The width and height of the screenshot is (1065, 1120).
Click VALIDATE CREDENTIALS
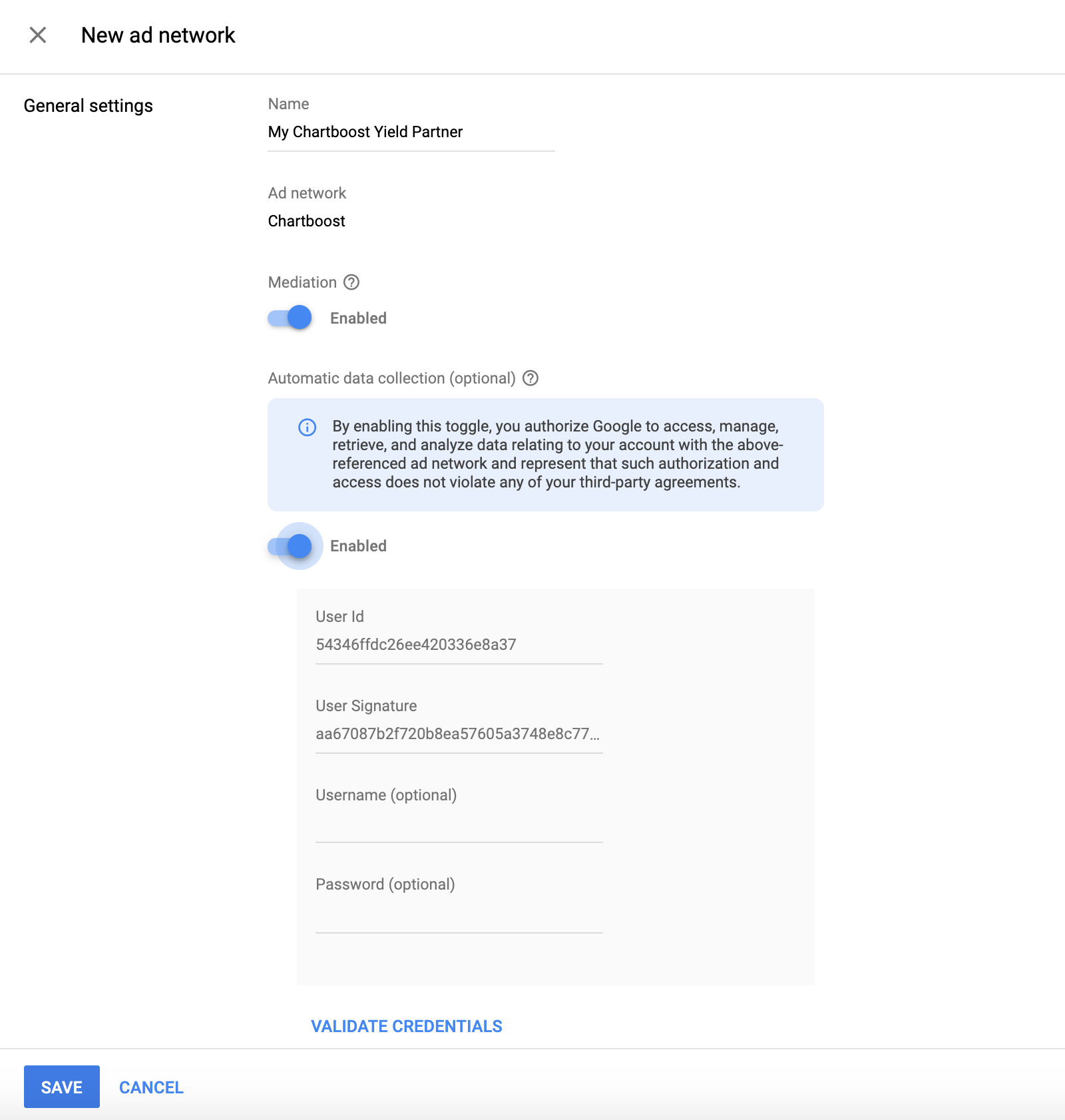point(405,1026)
